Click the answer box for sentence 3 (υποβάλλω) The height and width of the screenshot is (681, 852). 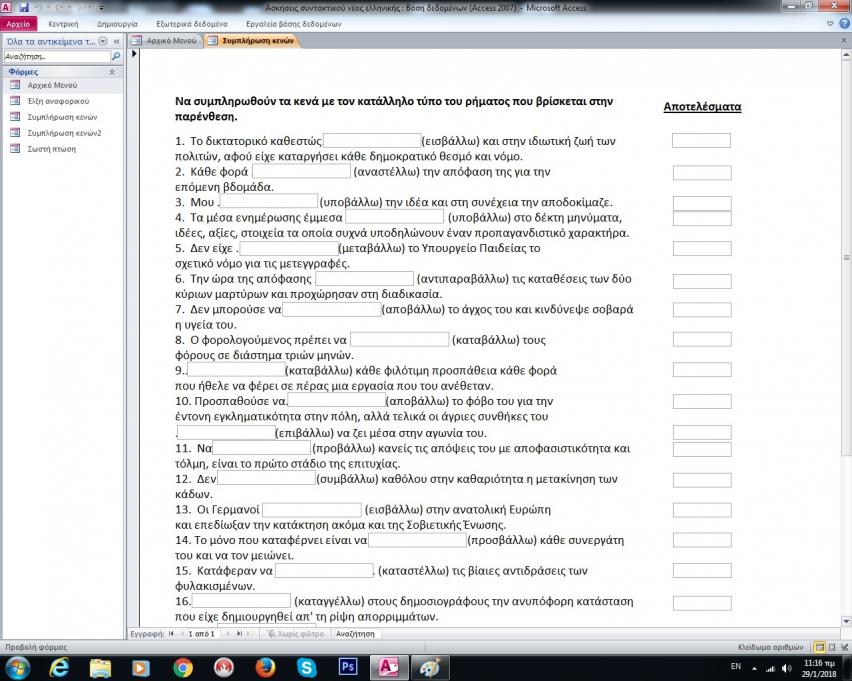click(268, 201)
